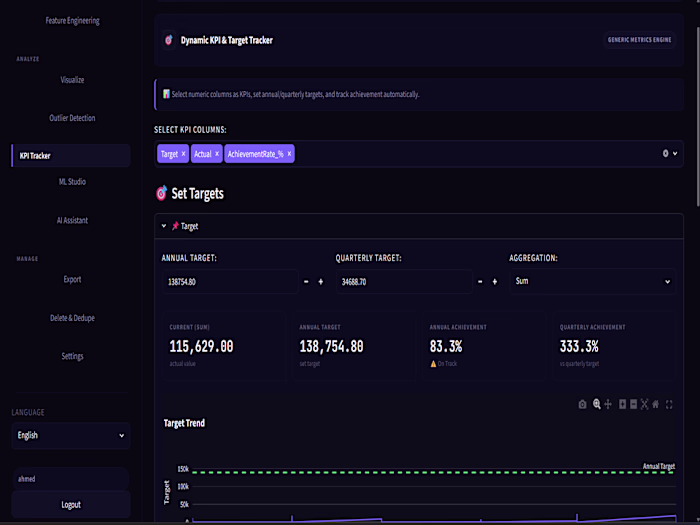Click the Generic Metrics Engine badge
700x525 pixels.
click(639, 40)
